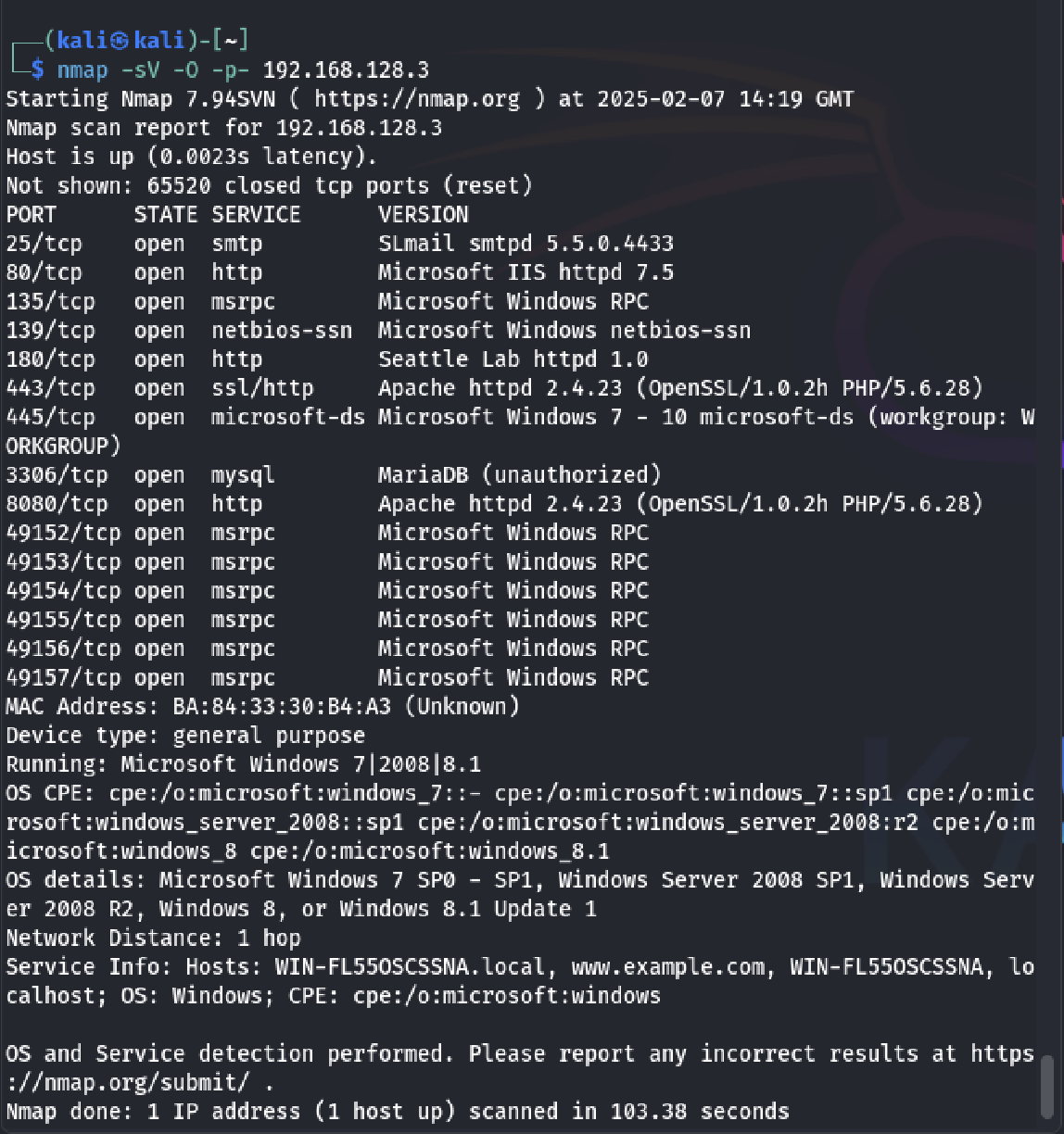Open the https://nmap.org link in the banner

tap(417, 98)
